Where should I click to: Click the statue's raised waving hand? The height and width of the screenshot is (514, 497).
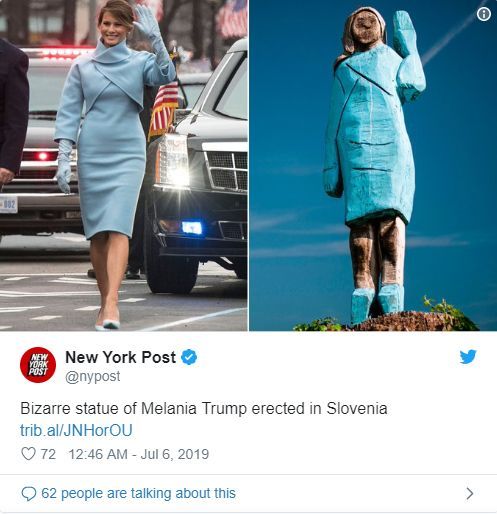[x=404, y=33]
